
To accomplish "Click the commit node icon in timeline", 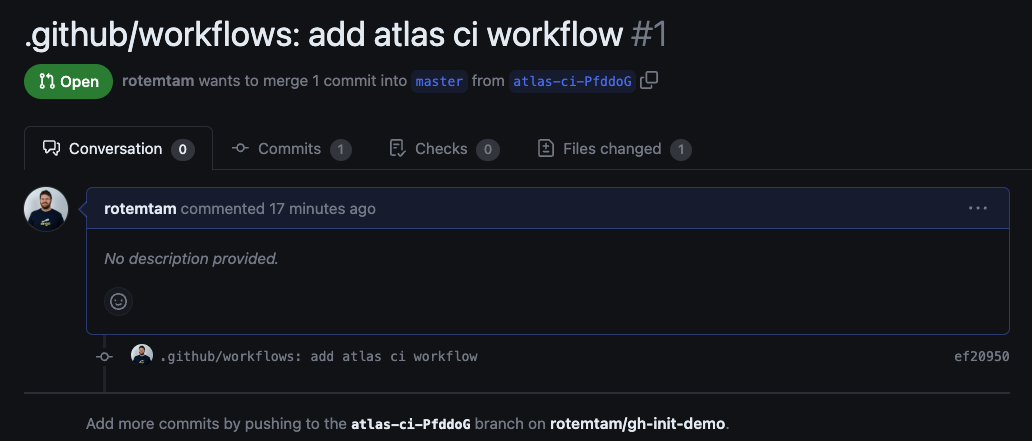I will tap(104, 357).
